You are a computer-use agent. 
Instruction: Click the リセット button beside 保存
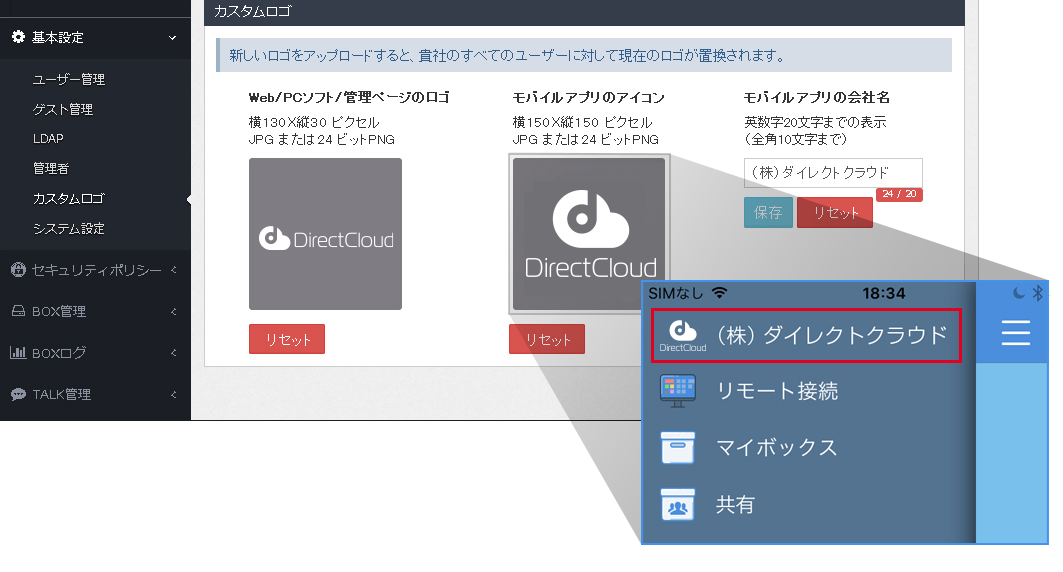835,212
